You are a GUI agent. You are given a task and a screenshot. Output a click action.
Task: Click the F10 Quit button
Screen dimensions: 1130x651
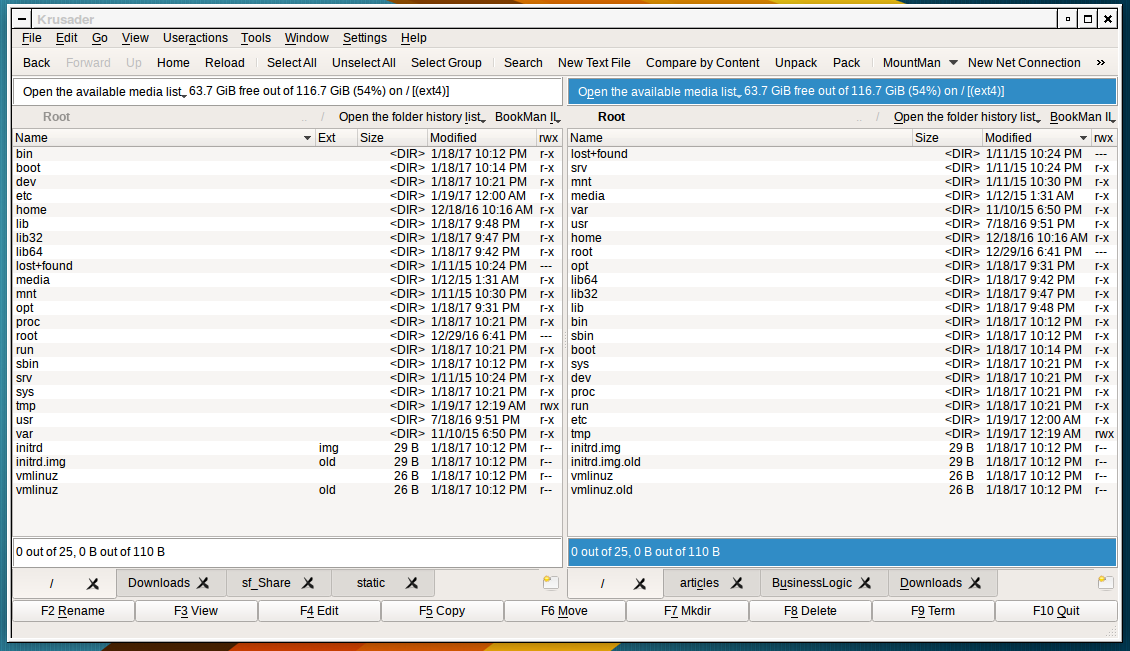coord(1056,611)
